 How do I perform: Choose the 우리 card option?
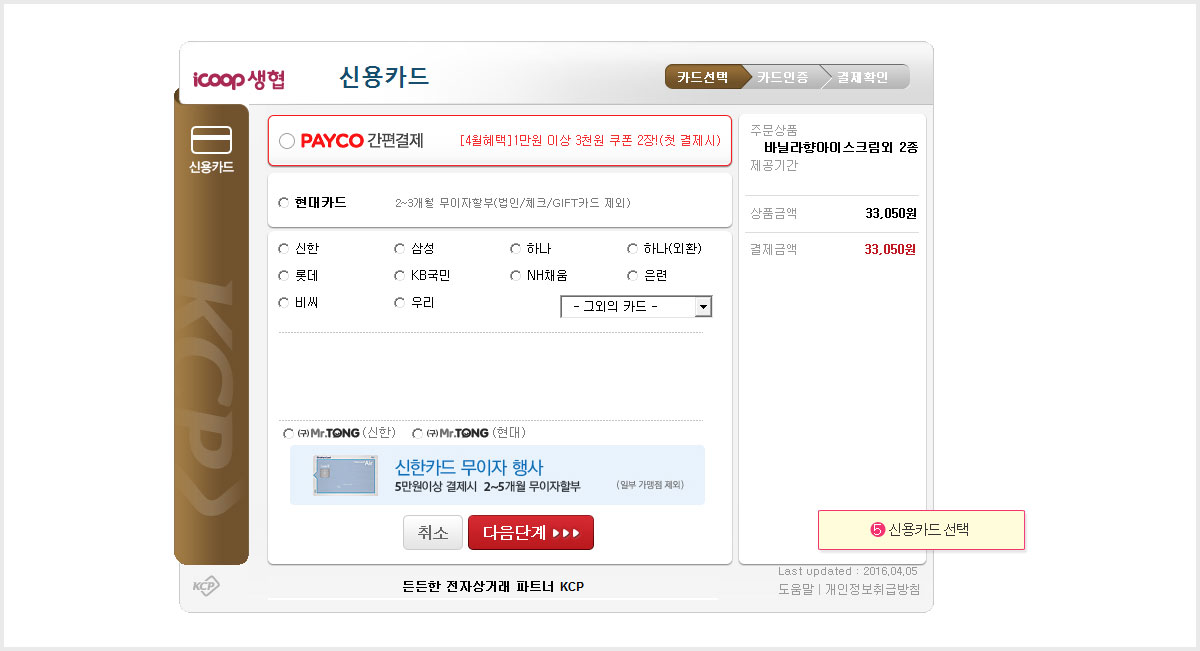point(400,302)
